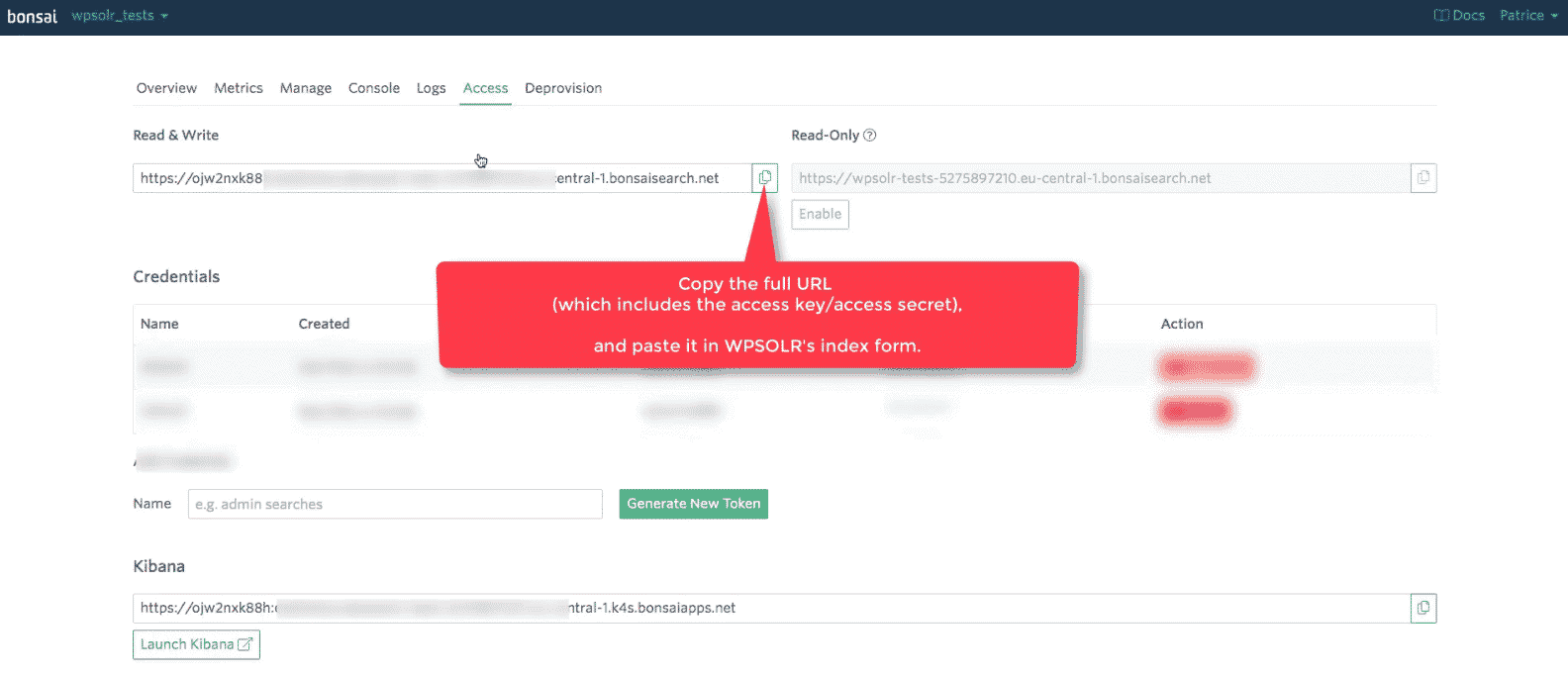Open the Patrice account menu

click(x=1528, y=15)
